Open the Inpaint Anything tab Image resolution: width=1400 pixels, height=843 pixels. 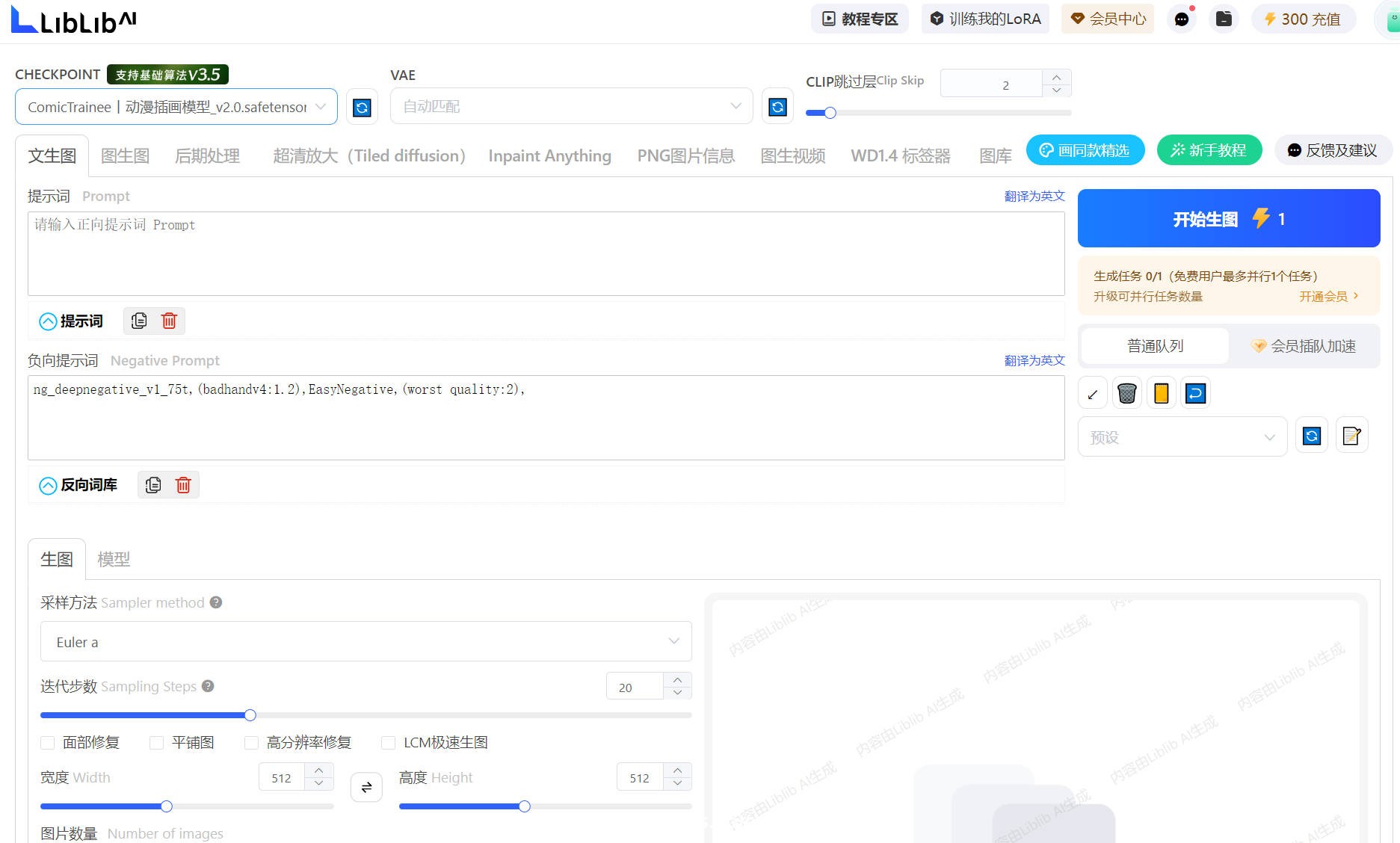pos(549,156)
